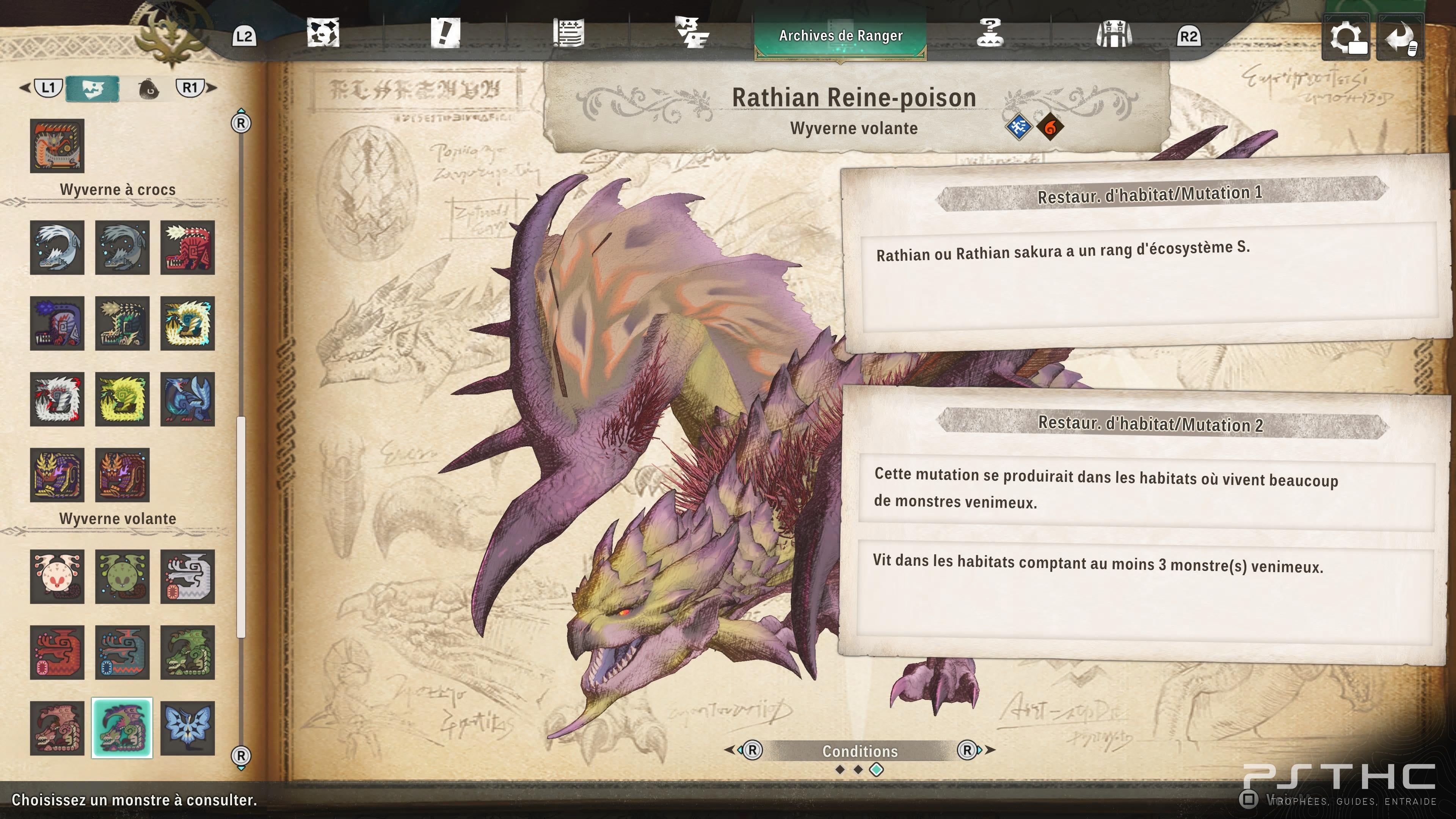Jump to the second page indicator dot
The height and width of the screenshot is (819, 1456).
[x=858, y=769]
